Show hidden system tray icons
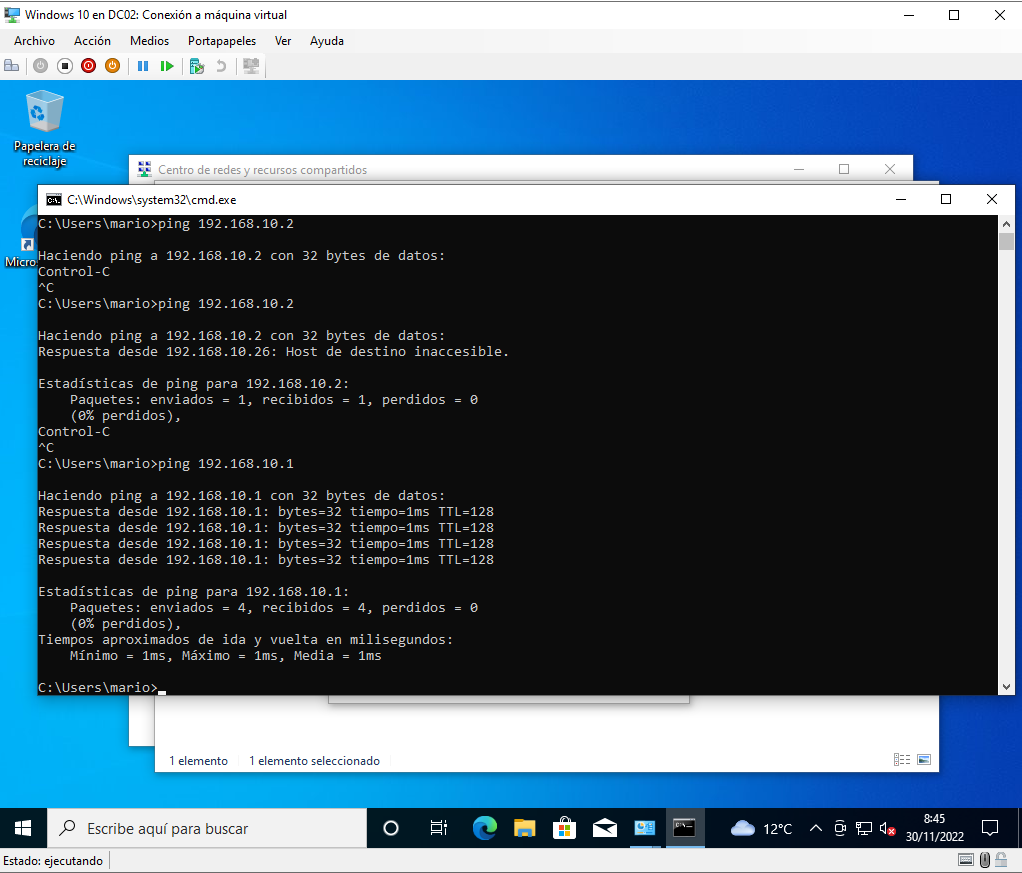Image resolution: width=1022 pixels, height=873 pixels. pyautogui.click(x=816, y=828)
